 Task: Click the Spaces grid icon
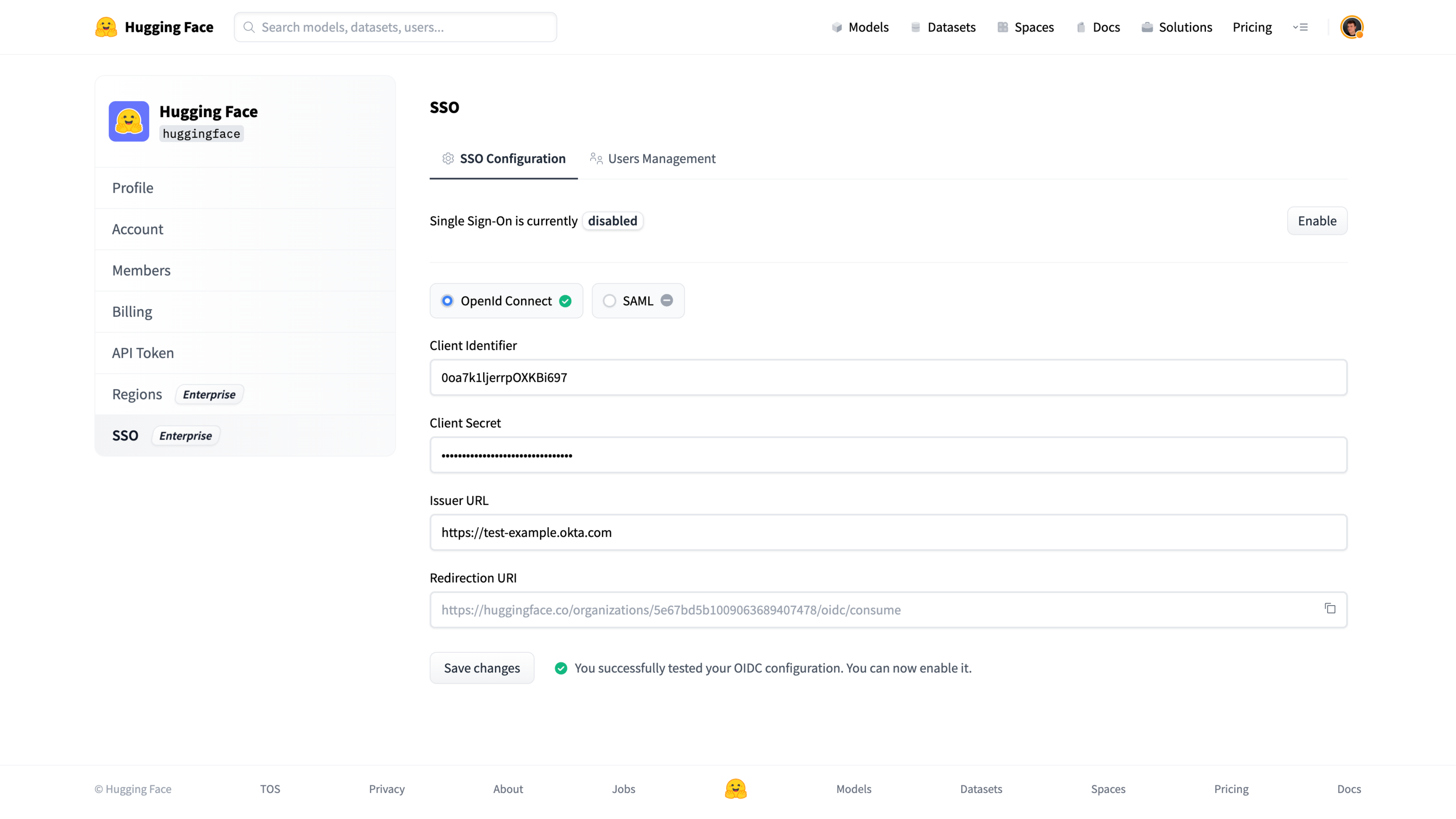click(1003, 27)
